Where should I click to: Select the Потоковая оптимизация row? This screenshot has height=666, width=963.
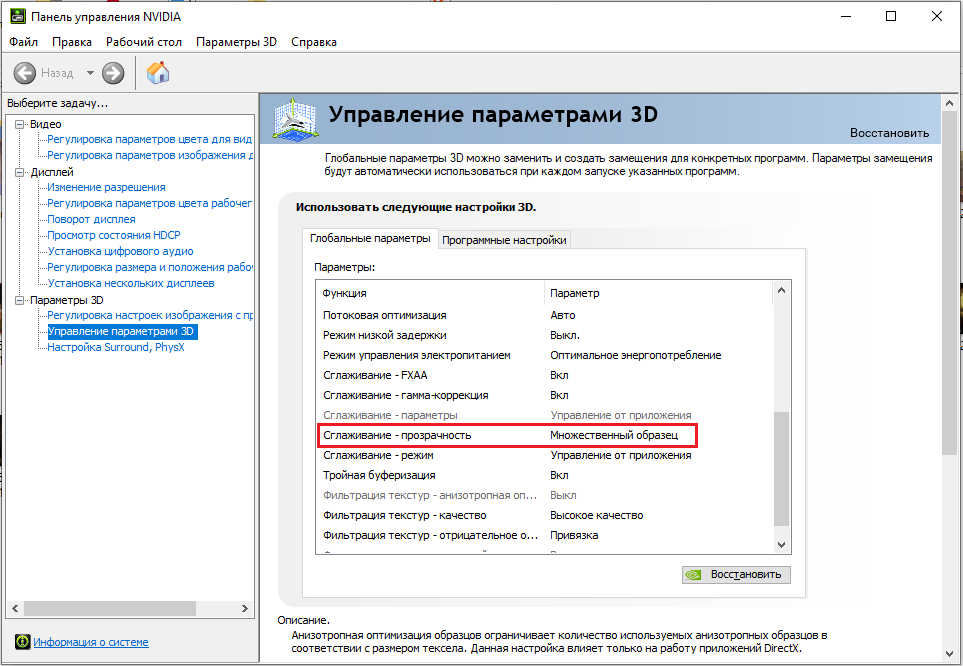pyautogui.click(x=544, y=315)
